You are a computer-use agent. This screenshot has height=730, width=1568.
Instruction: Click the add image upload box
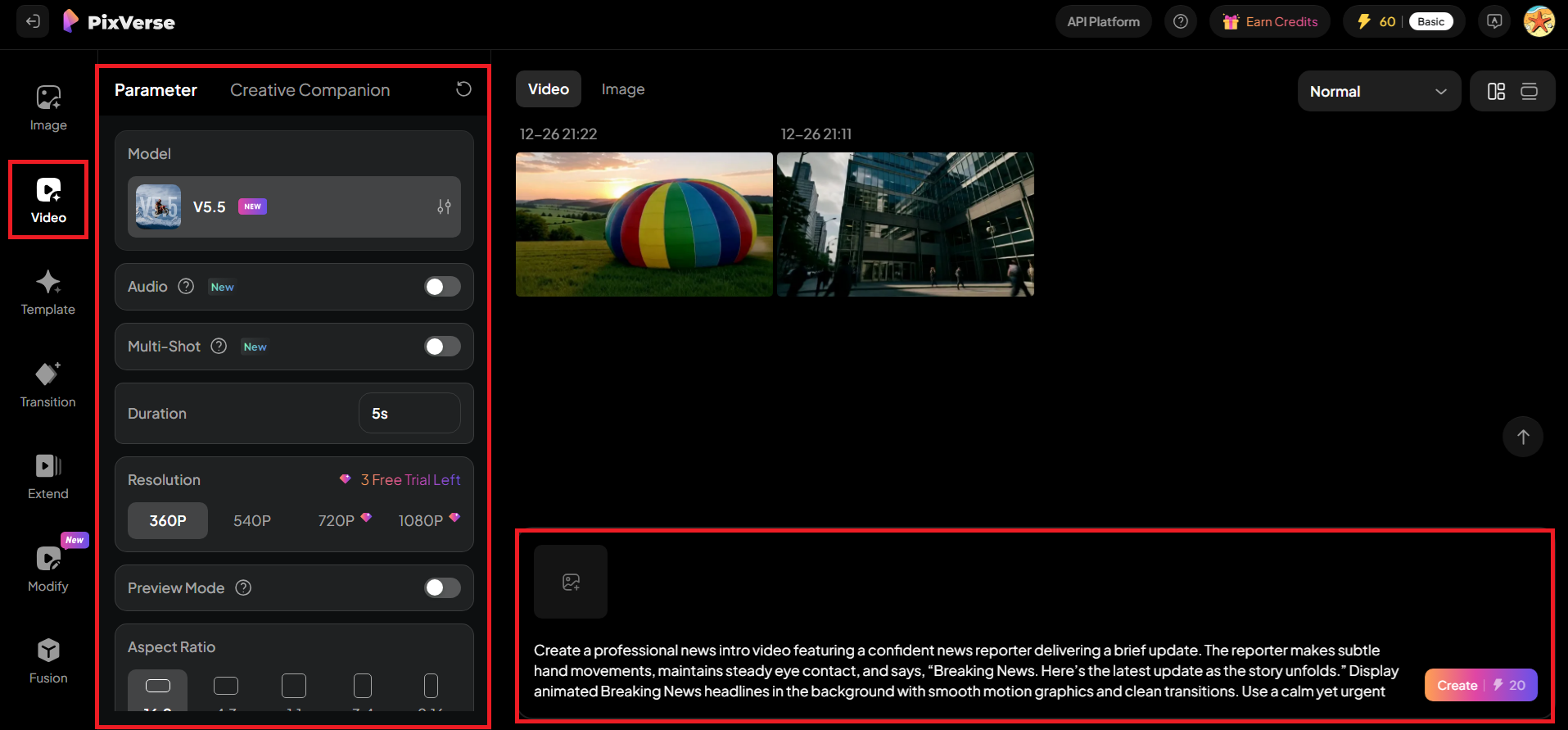571,582
